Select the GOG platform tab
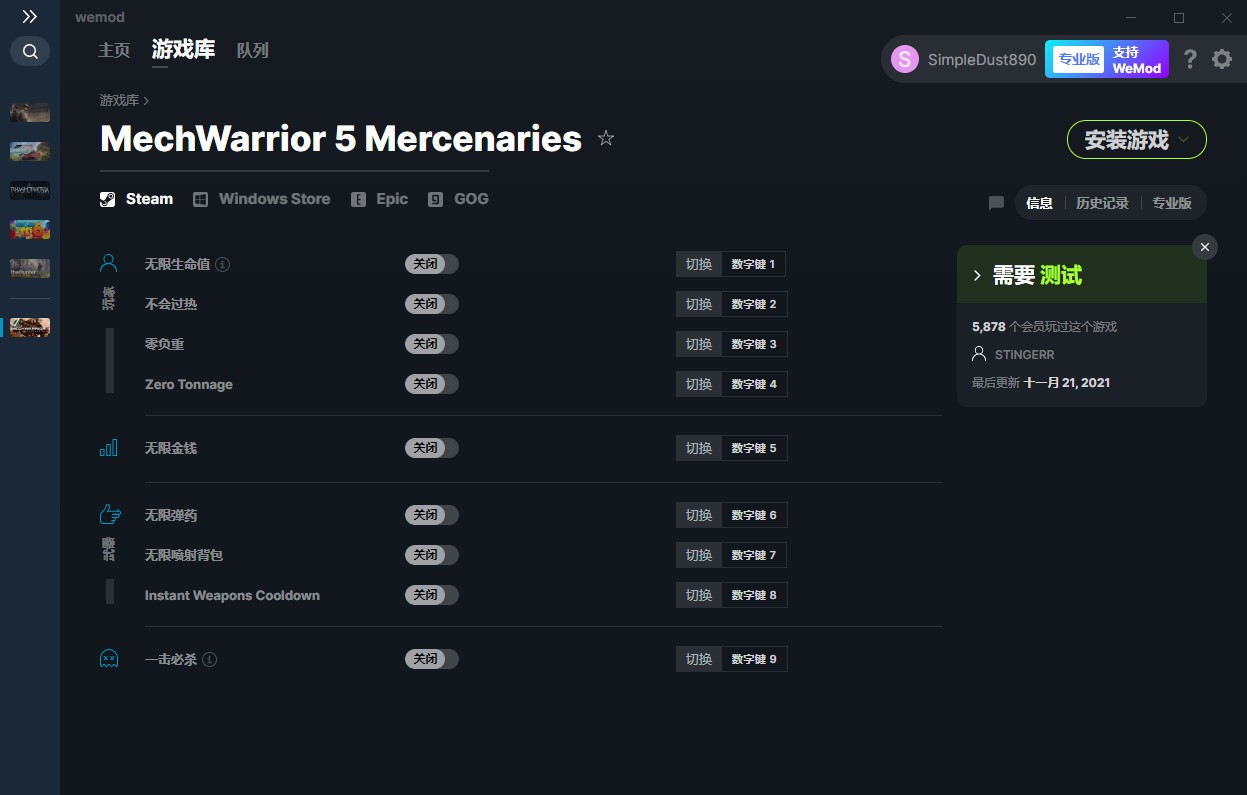This screenshot has height=795, width=1247. [x=459, y=199]
